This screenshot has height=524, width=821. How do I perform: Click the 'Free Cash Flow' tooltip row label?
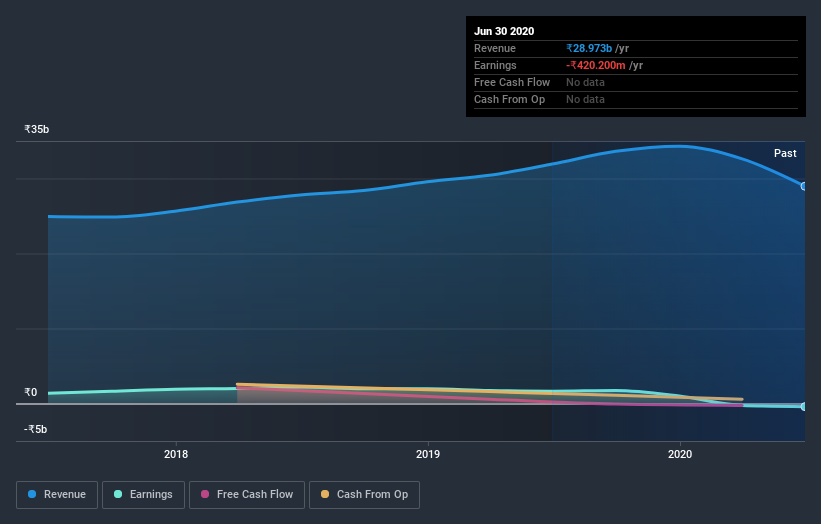point(512,82)
